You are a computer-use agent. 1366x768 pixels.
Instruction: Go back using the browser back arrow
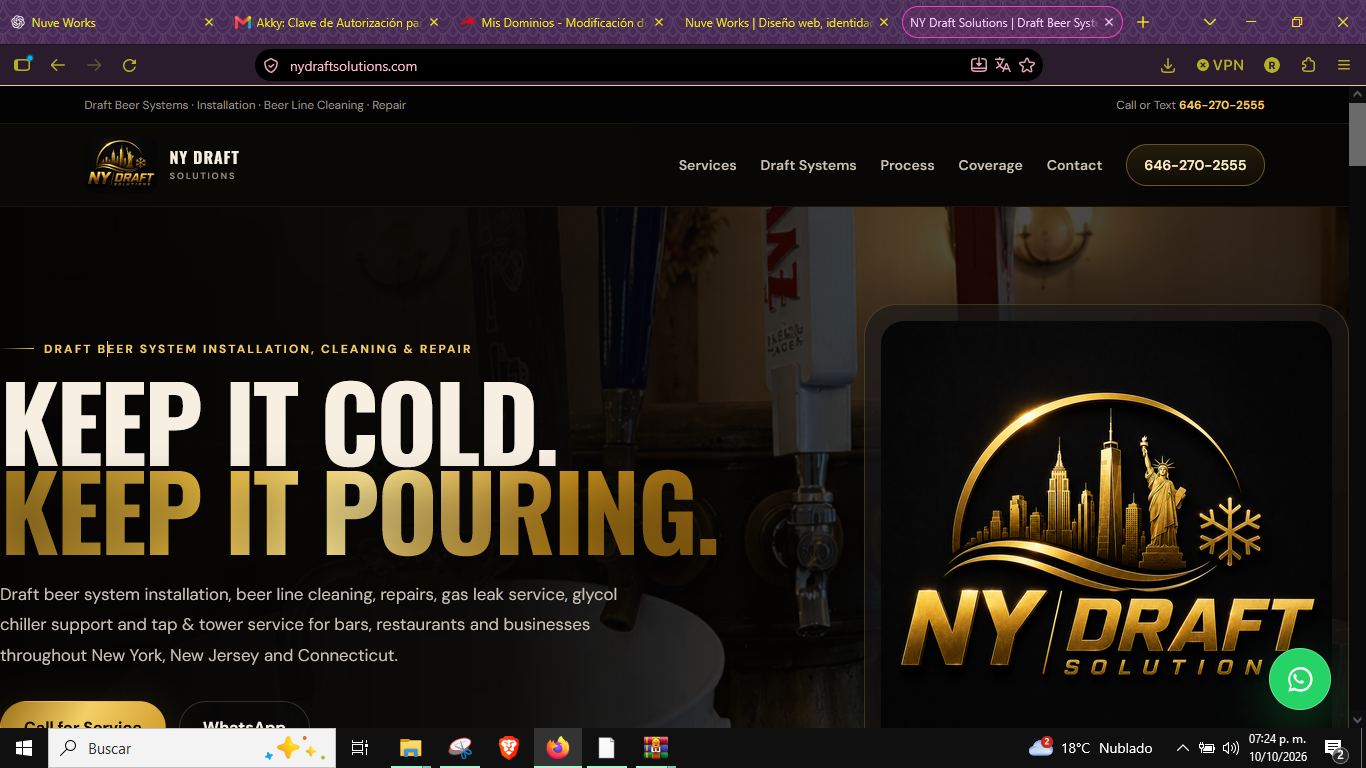point(58,65)
